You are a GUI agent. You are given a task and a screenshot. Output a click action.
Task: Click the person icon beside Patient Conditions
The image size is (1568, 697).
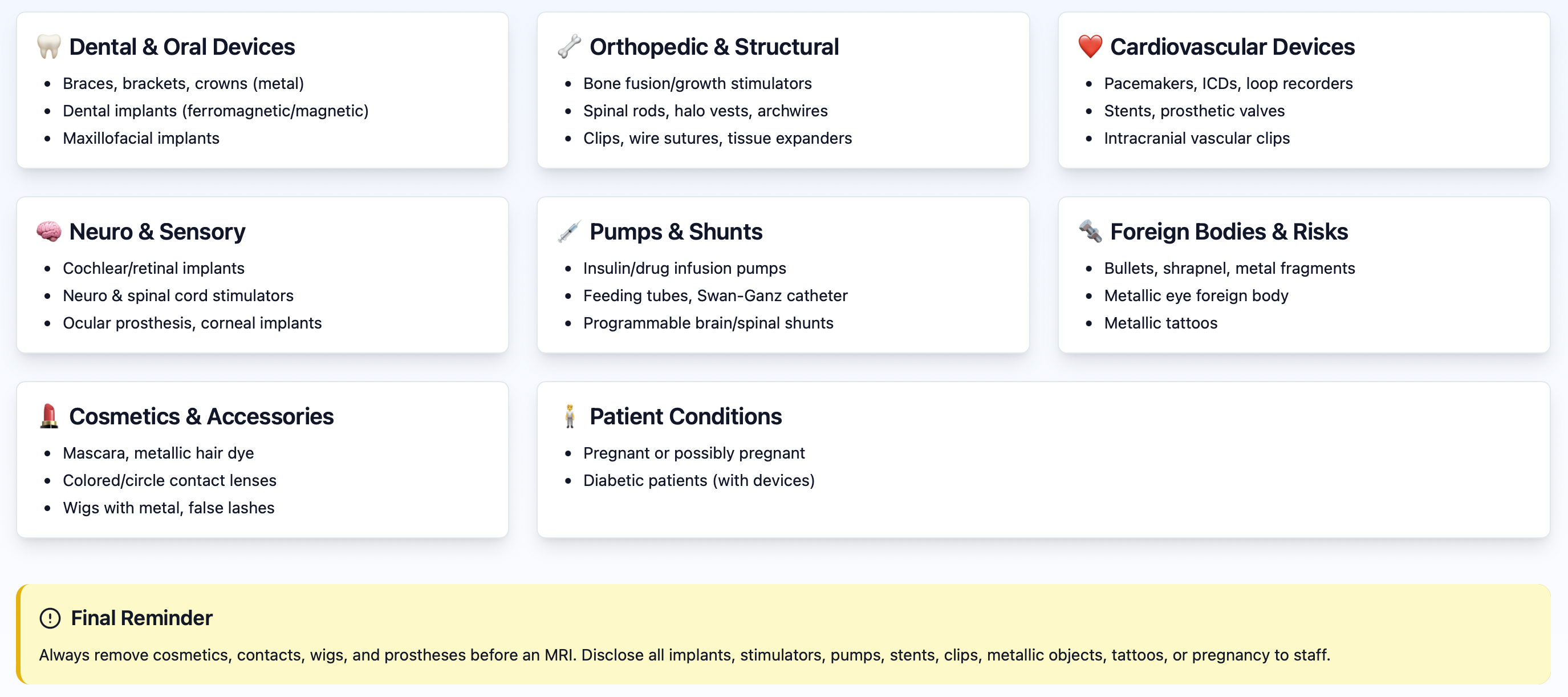569,416
